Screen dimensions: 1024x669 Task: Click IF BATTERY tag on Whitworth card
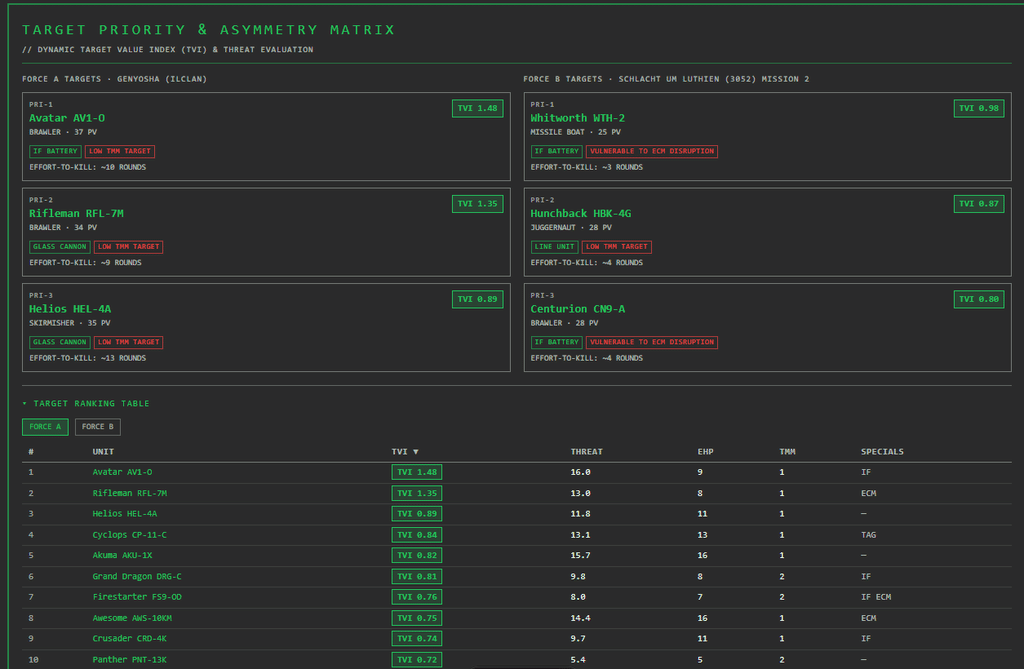(x=556, y=151)
